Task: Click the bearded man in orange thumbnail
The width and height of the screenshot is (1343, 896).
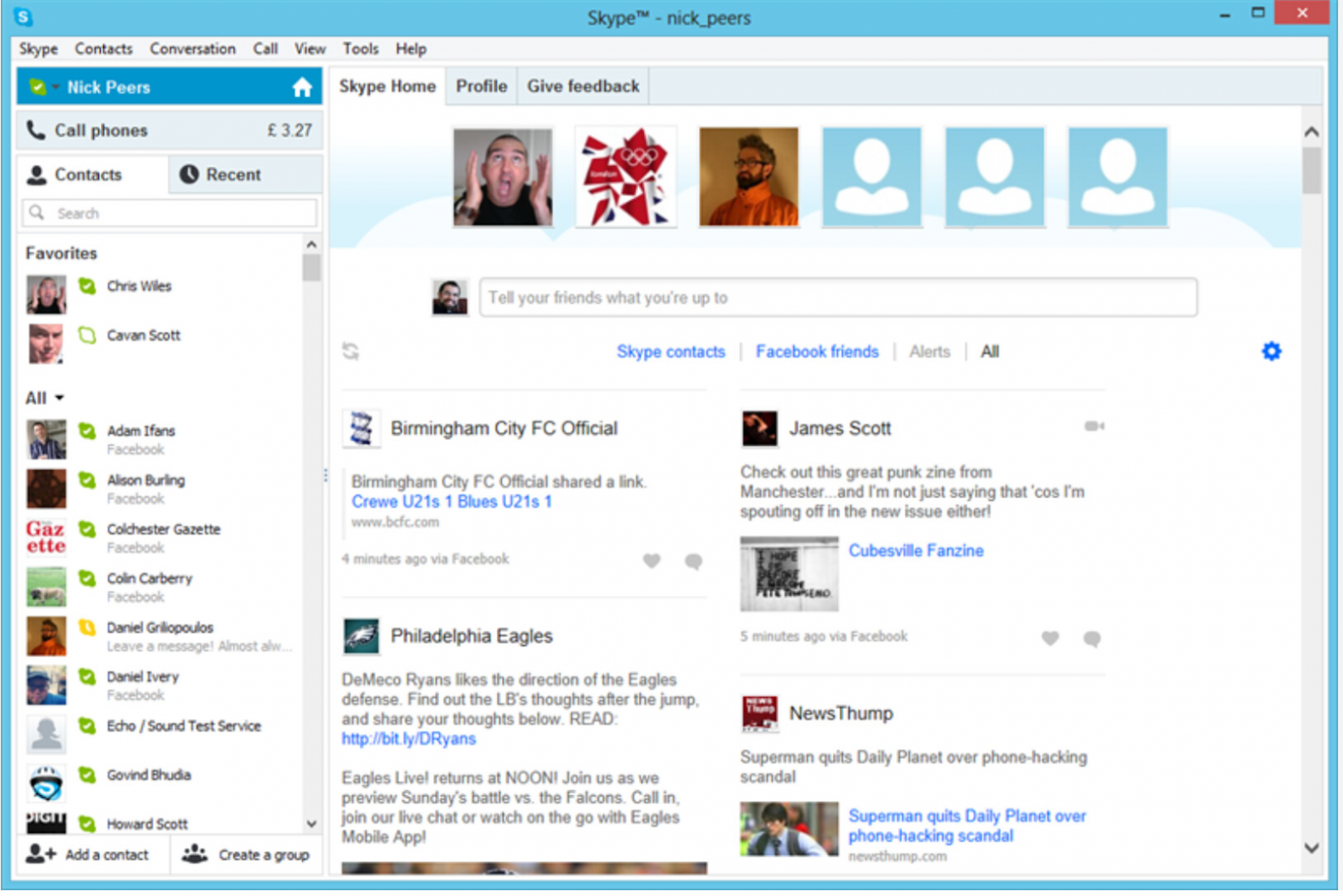Action: click(749, 176)
